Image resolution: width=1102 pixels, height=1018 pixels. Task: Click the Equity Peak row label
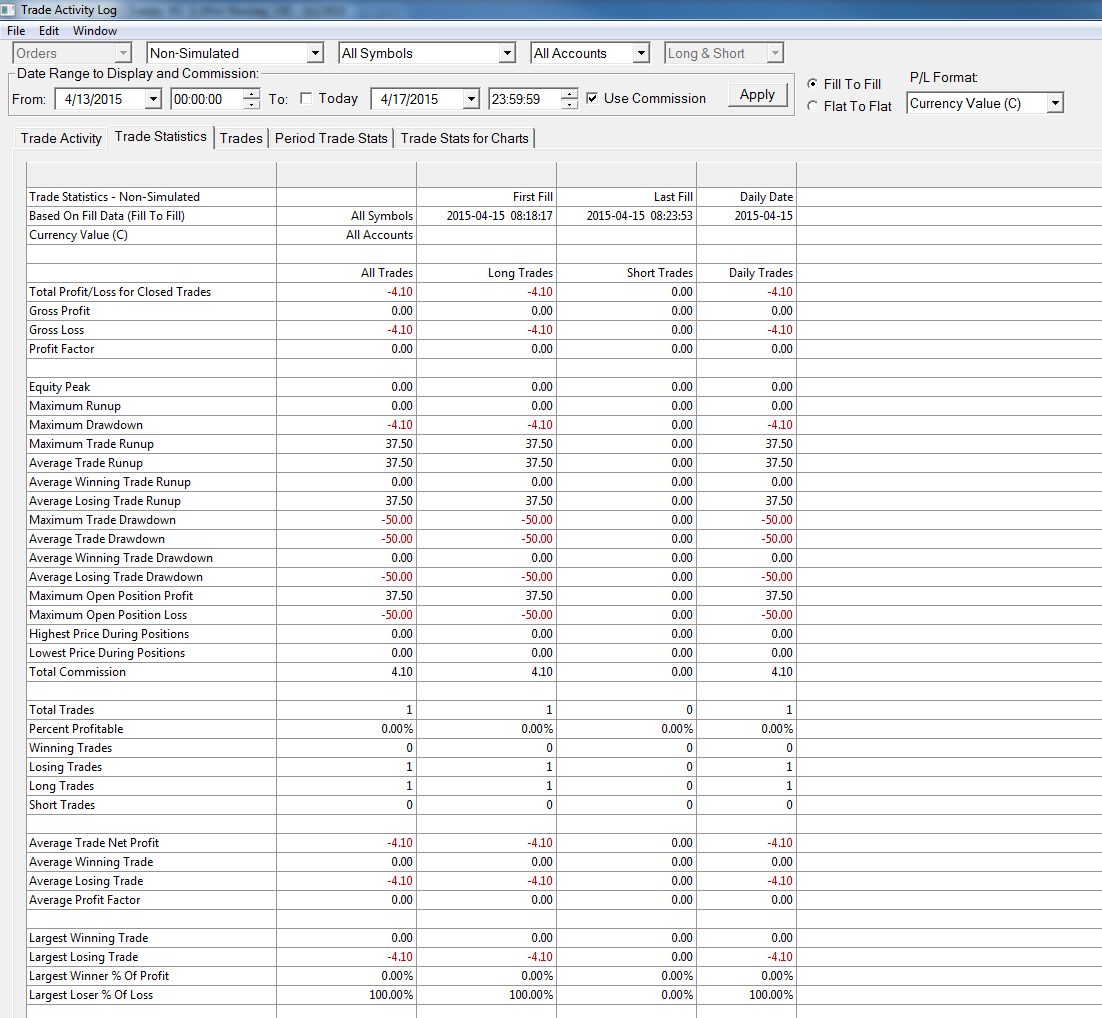[x=60, y=387]
